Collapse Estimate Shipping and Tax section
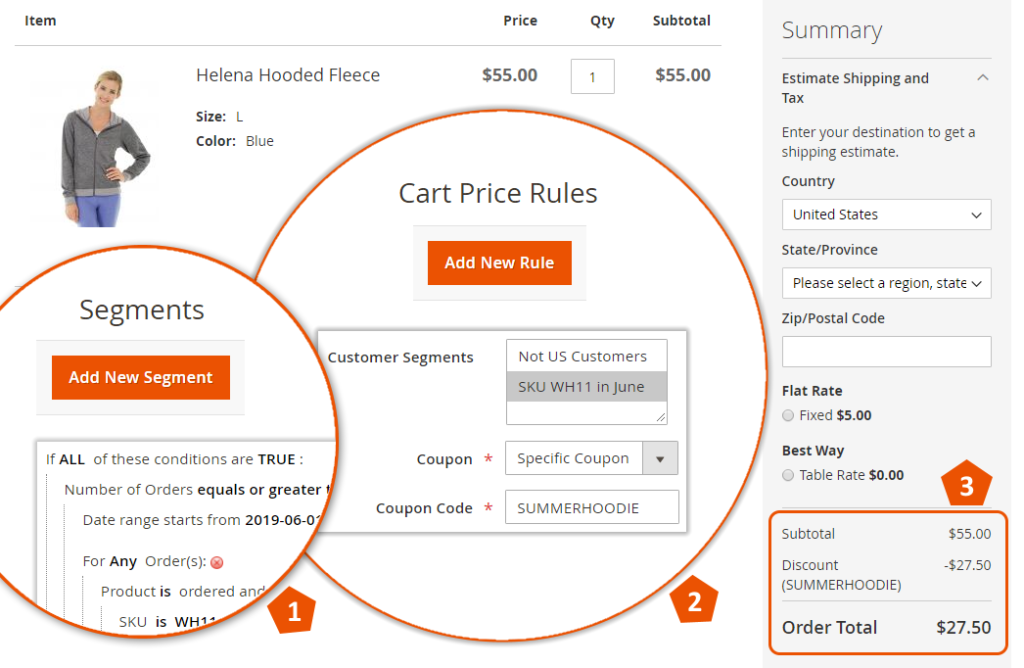1024x668 pixels. 982,78
